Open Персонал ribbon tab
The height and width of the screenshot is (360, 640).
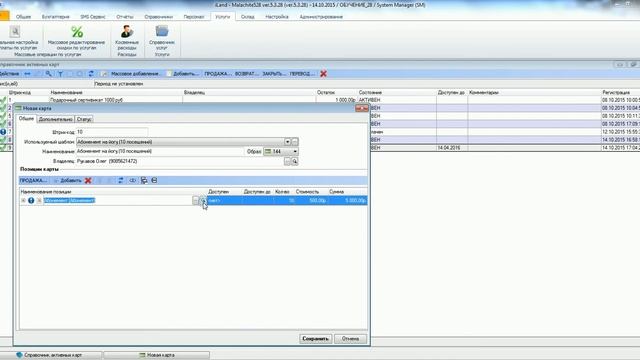tap(193, 17)
